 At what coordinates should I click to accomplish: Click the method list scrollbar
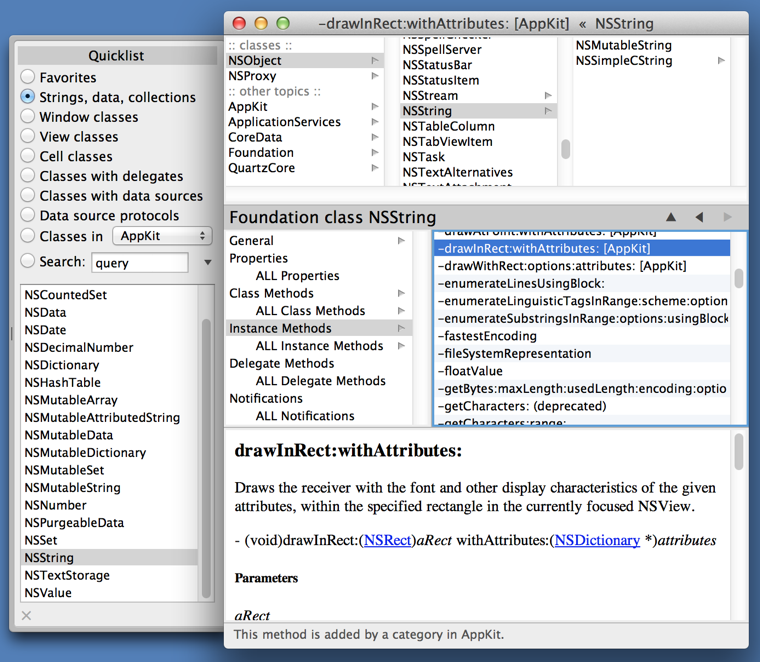tap(739, 278)
